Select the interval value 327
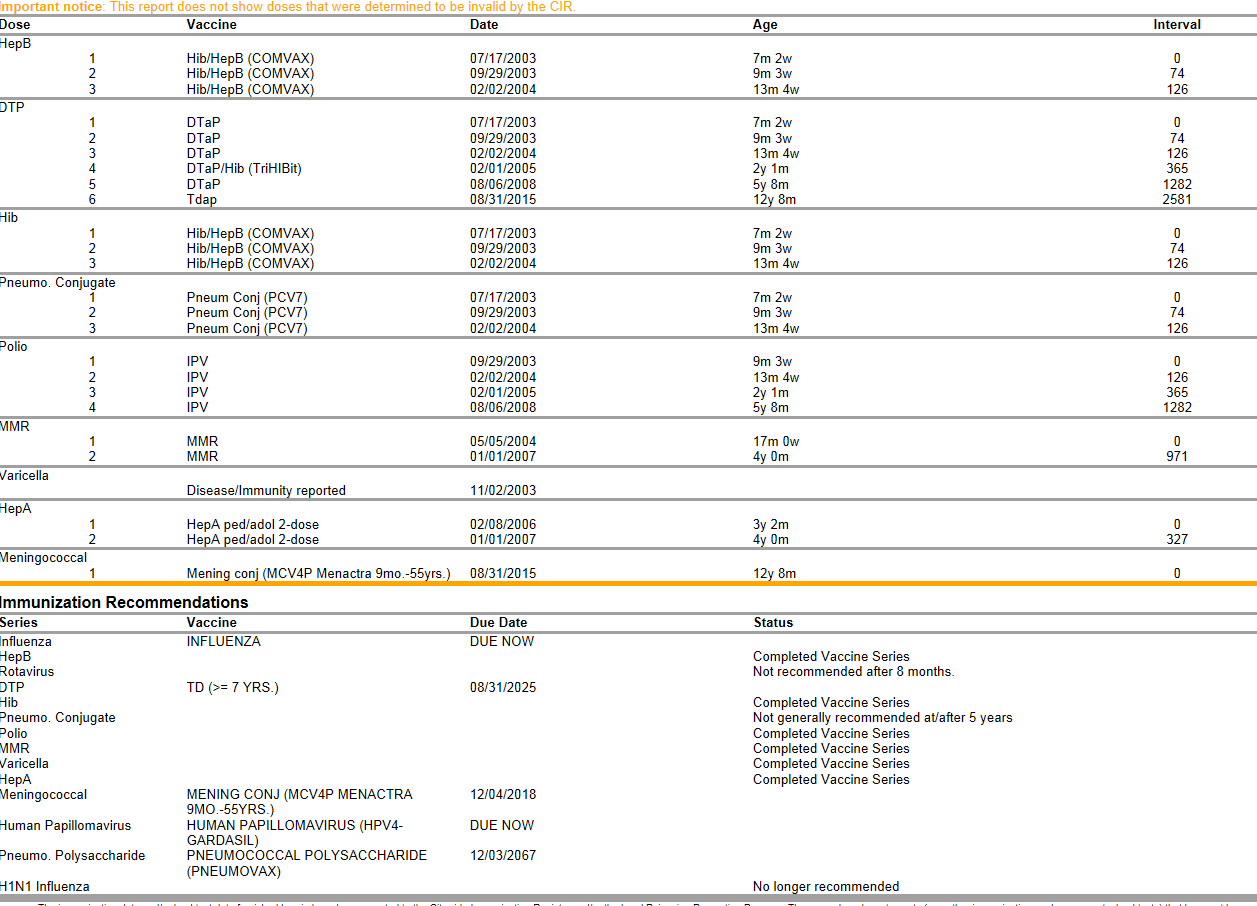 coord(1177,540)
